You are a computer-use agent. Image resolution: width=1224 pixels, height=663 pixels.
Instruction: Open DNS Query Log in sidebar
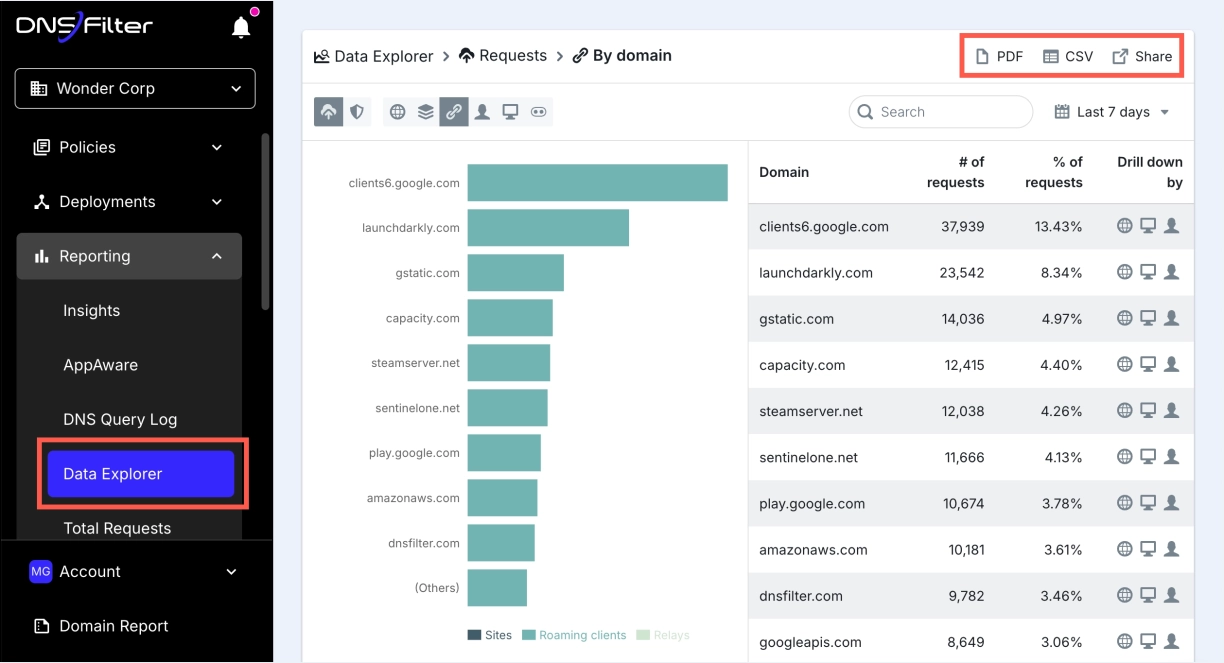click(x=120, y=419)
